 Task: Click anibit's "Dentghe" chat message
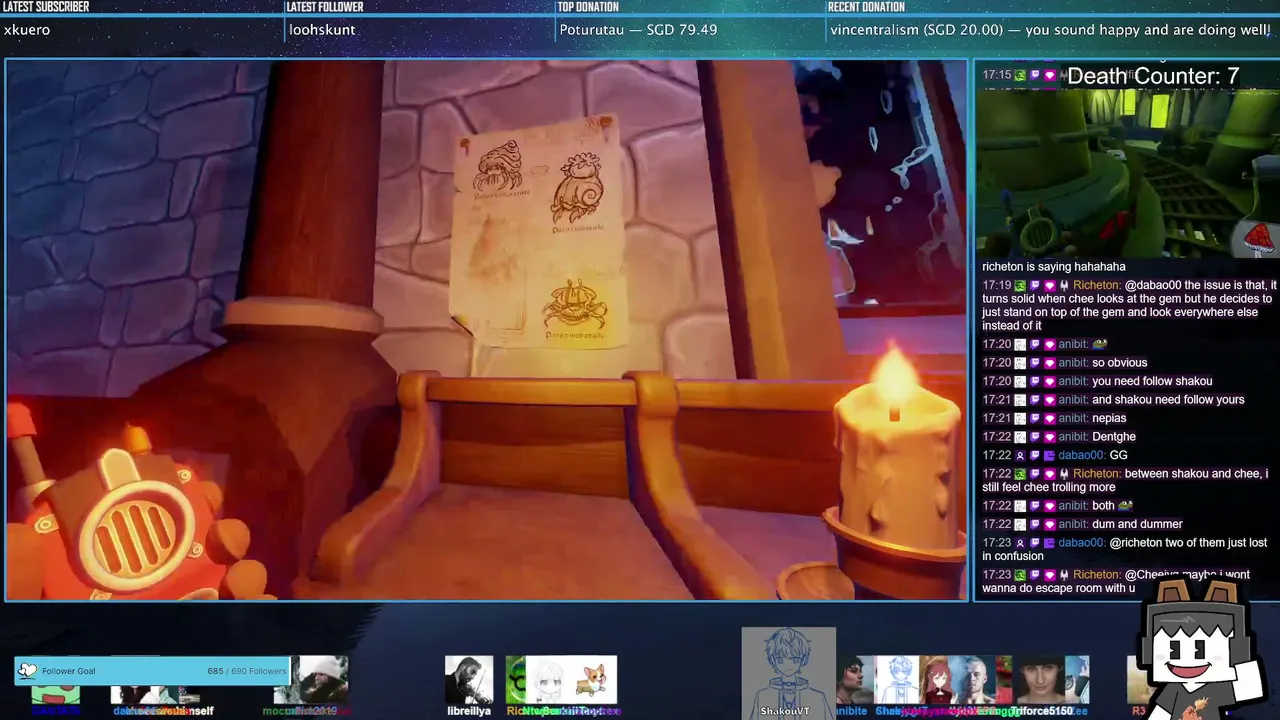(x=1114, y=437)
